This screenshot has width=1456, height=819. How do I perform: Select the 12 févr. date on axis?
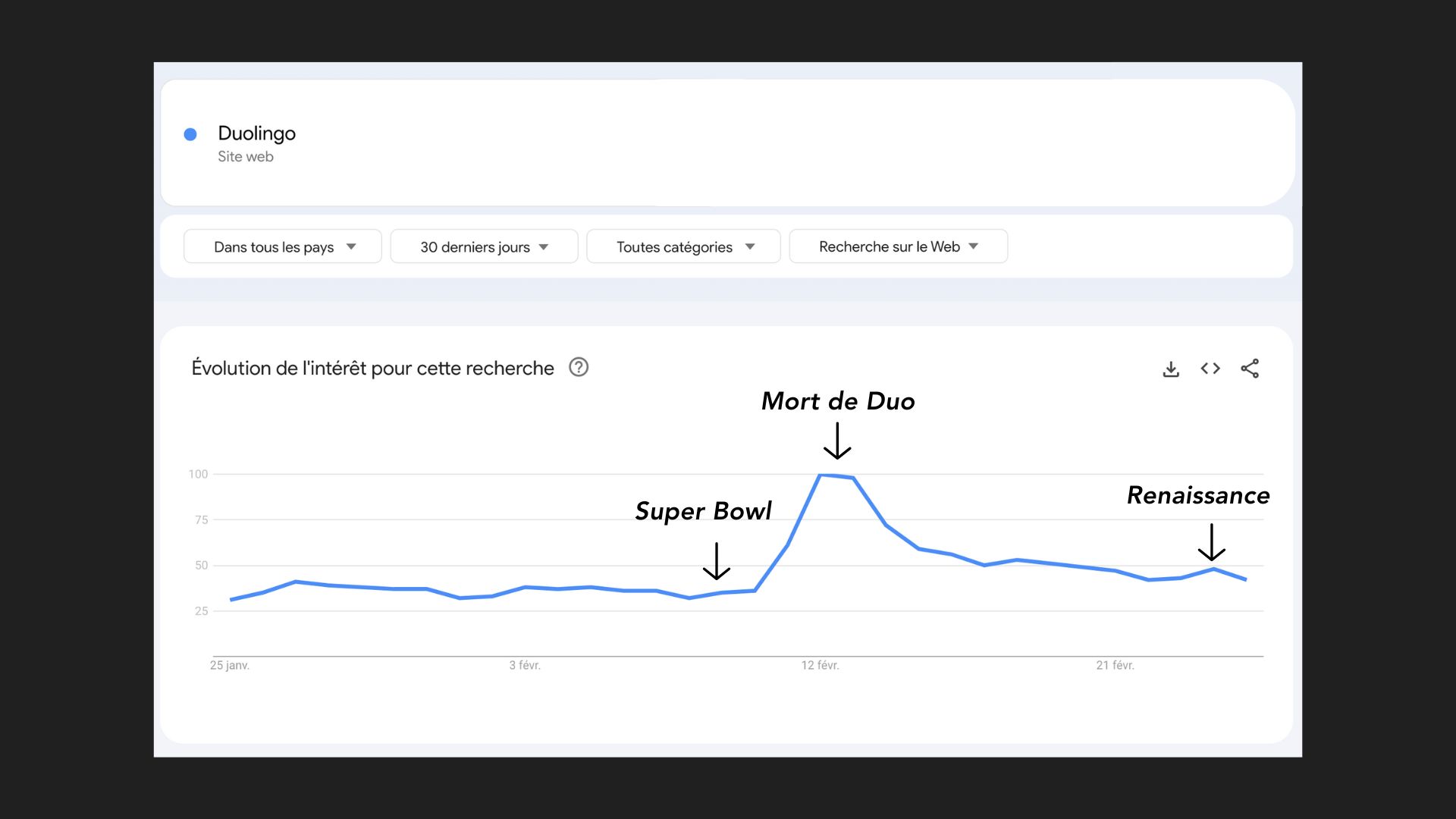(820, 665)
